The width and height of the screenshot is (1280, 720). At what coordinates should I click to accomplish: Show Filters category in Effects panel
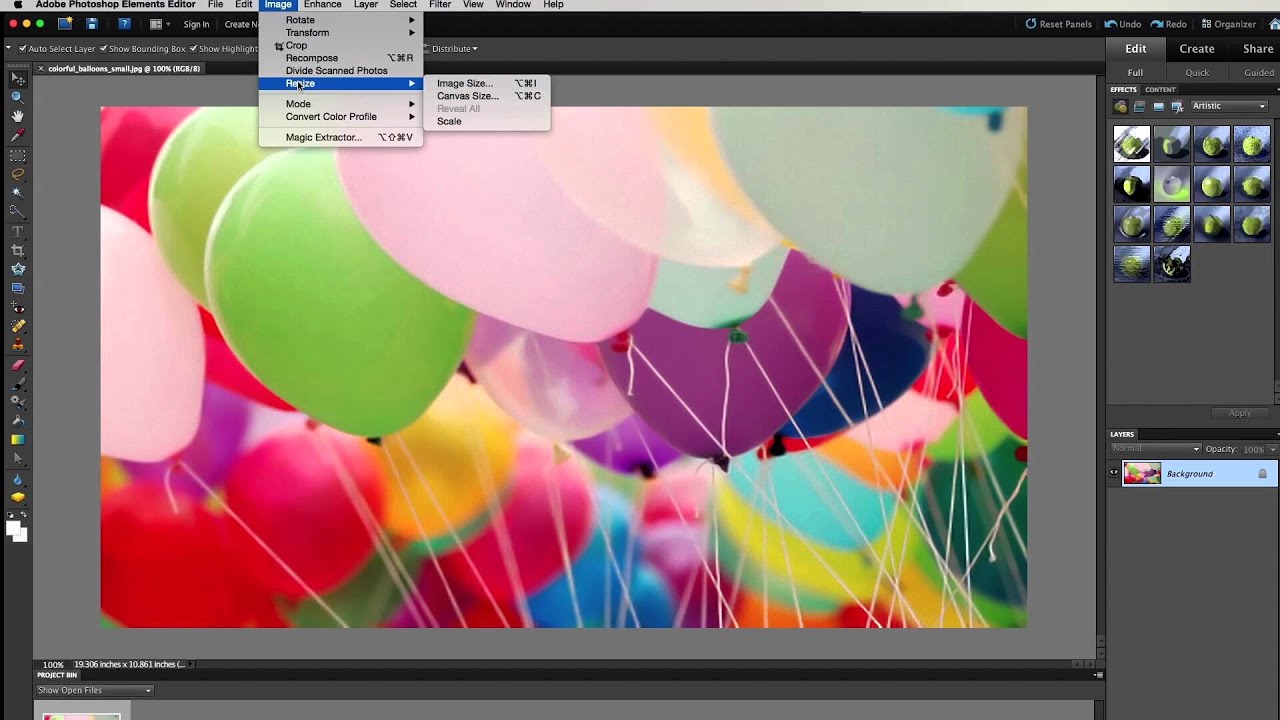1121,106
